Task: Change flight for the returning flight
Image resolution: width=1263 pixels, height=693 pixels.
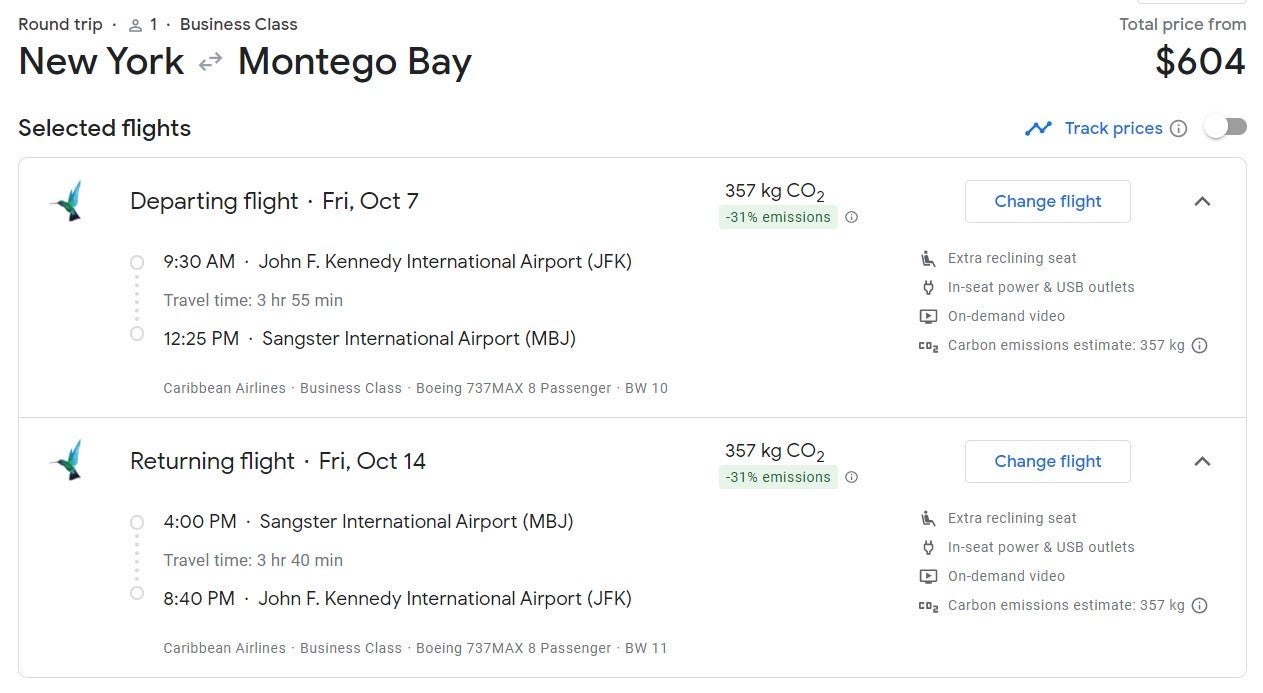Action: (1047, 461)
